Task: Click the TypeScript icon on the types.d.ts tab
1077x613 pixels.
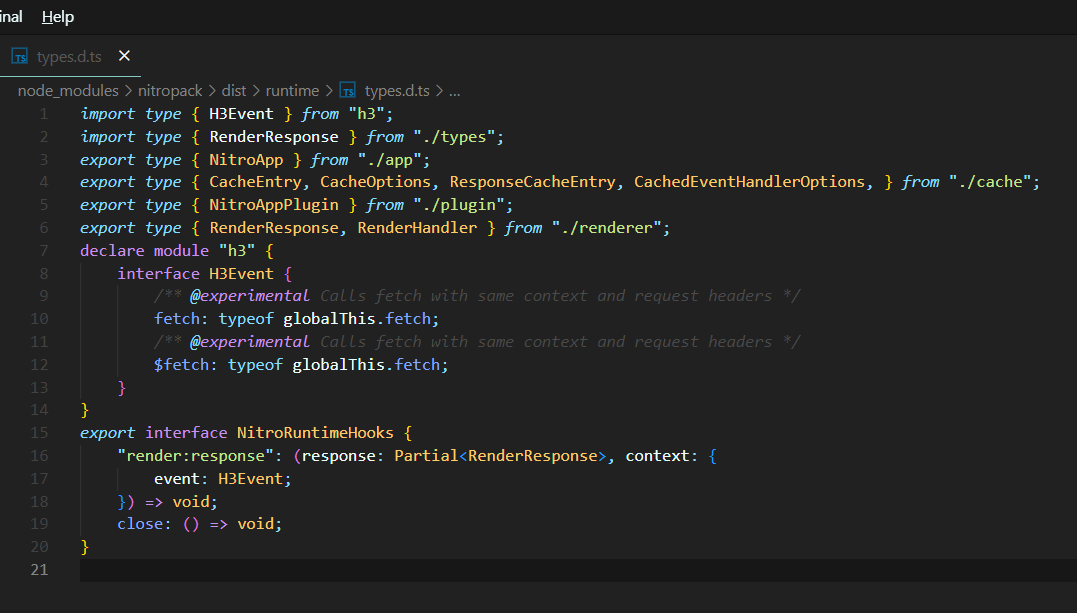Action: (18, 56)
